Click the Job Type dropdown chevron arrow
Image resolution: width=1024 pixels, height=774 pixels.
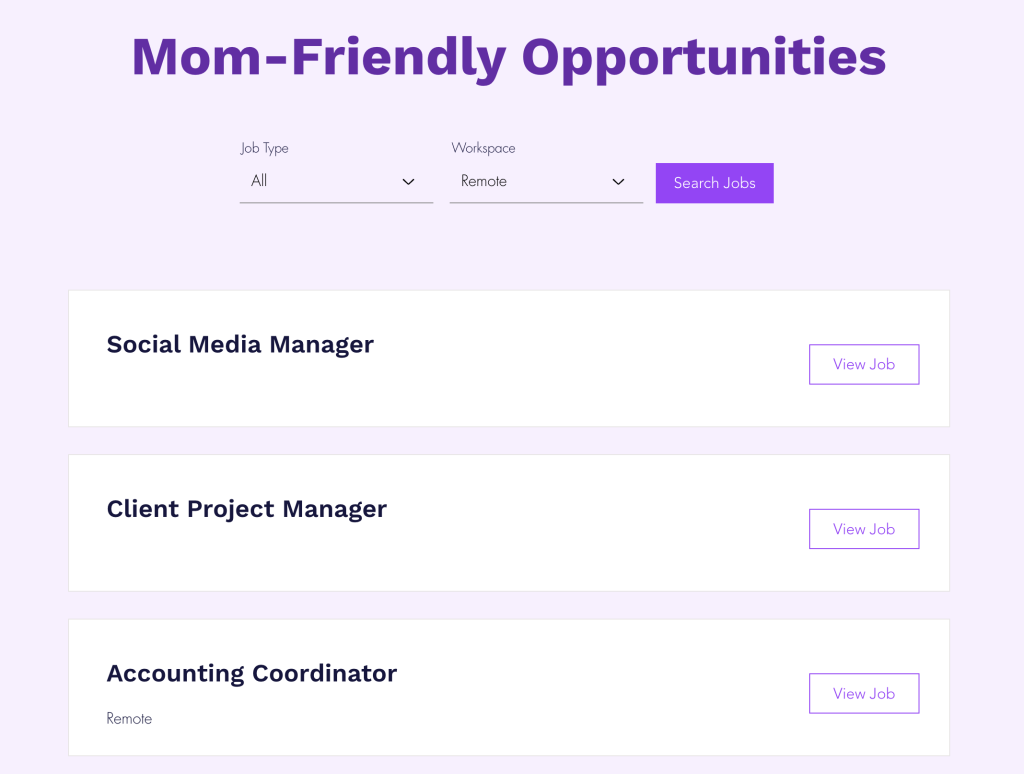click(x=408, y=182)
